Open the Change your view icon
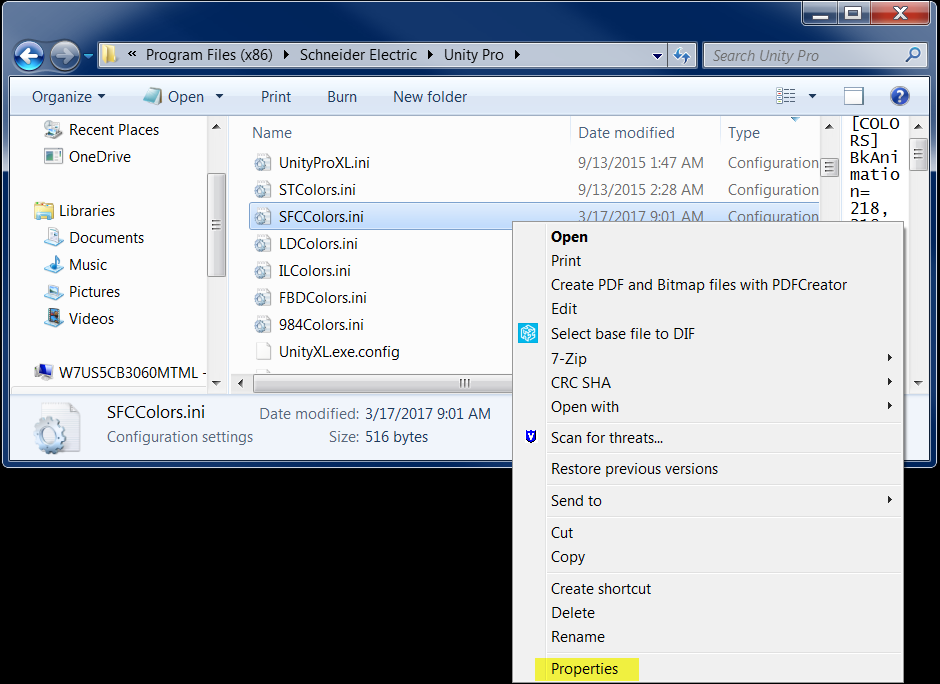Viewport: 940px width, 684px height. 785,96
